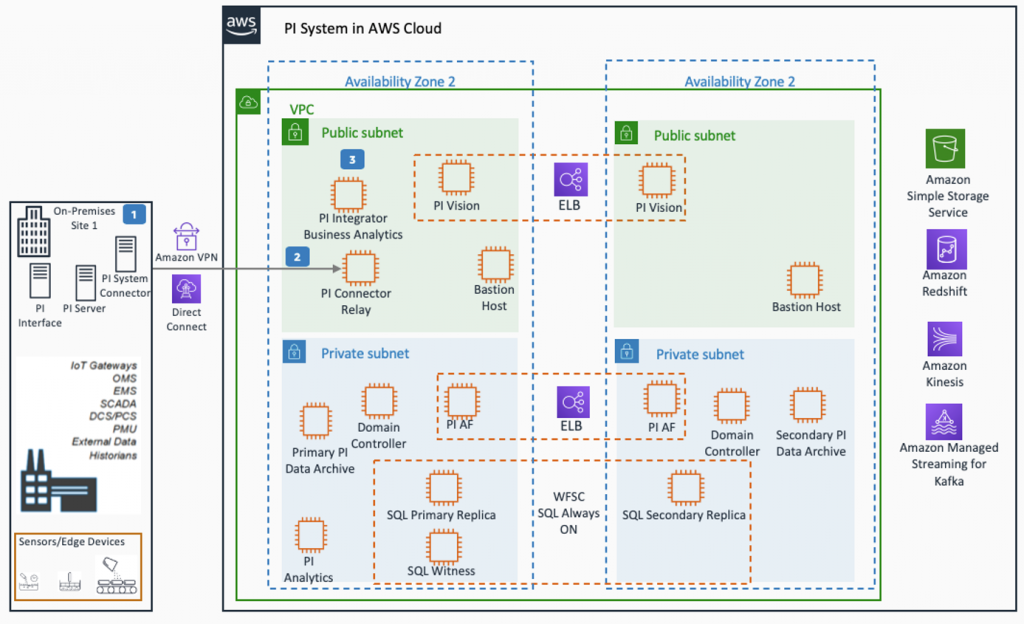The width and height of the screenshot is (1024, 624).
Task: Click the PI Integrator Business Analytics chip icon
Action: pos(348,194)
